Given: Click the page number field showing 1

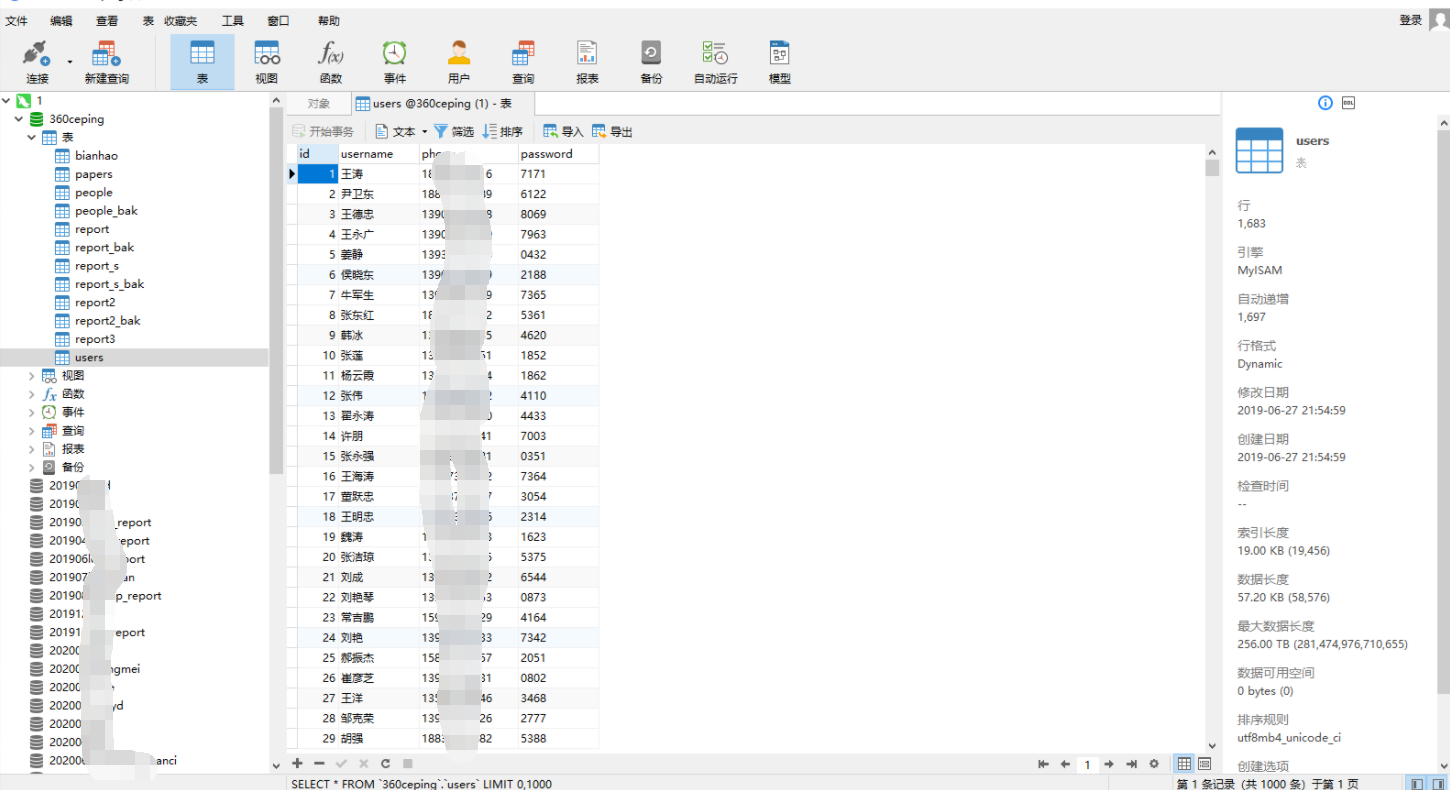Looking at the screenshot, I should [x=1087, y=764].
